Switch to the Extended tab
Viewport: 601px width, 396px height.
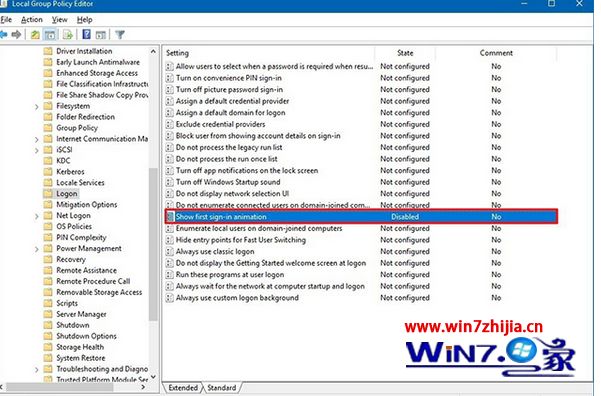point(183,388)
